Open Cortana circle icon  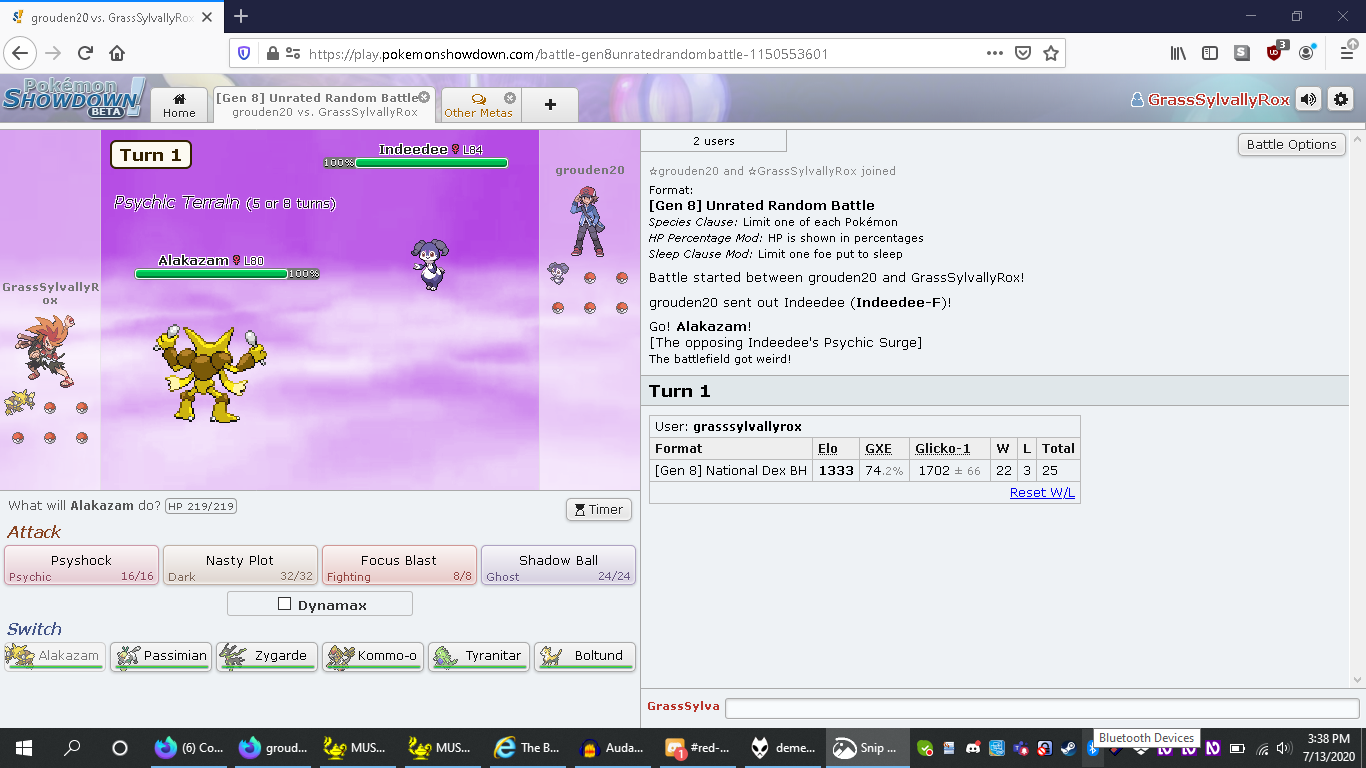click(x=119, y=748)
